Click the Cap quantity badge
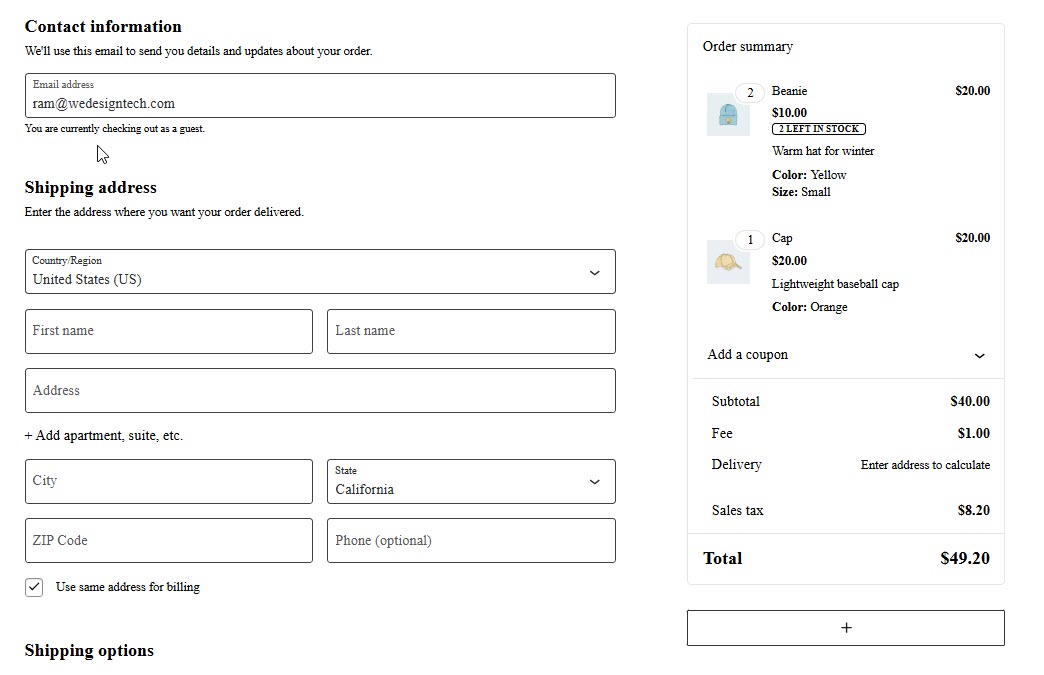The height and width of the screenshot is (675, 1044). tap(750, 240)
